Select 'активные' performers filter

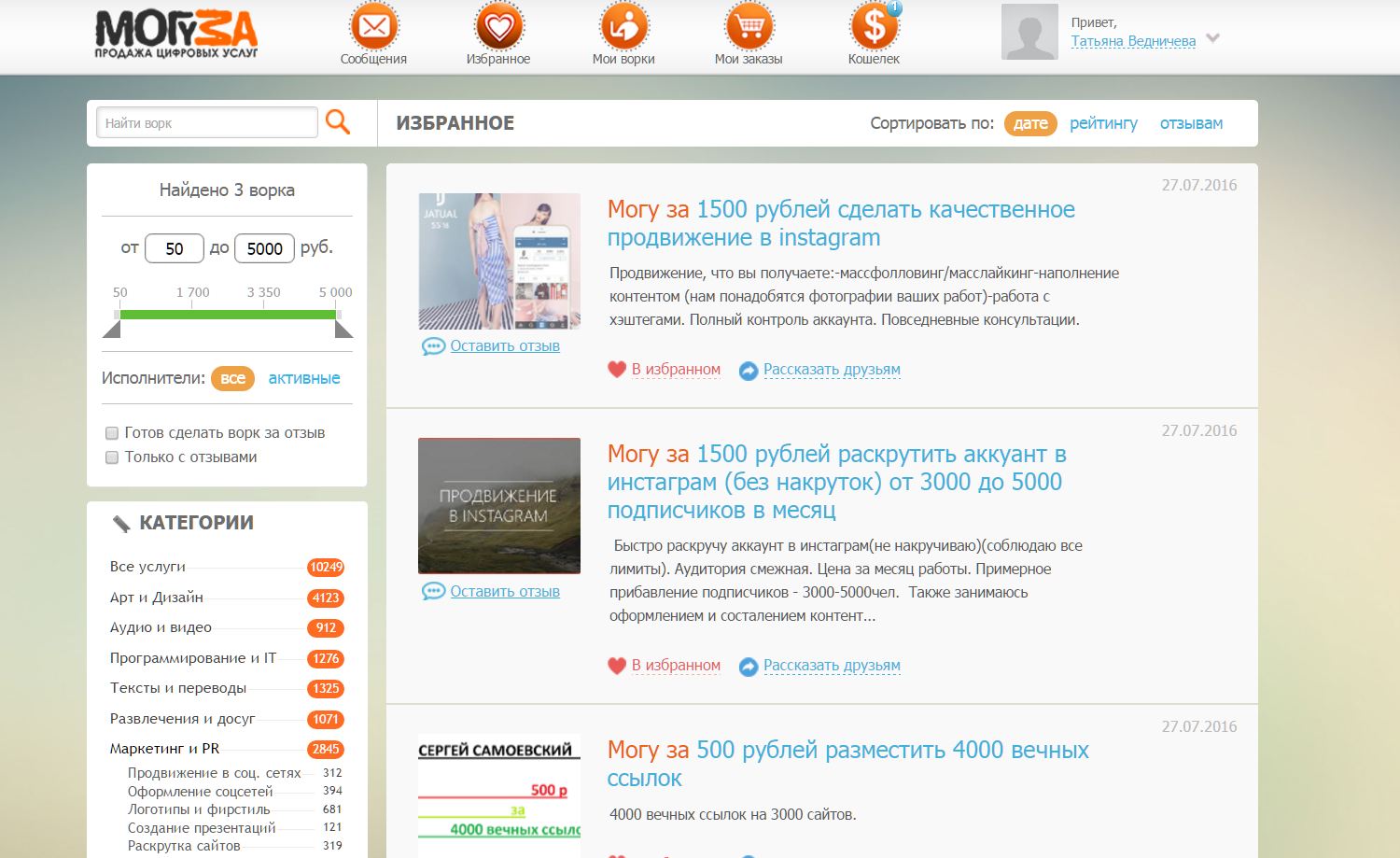[x=304, y=378]
